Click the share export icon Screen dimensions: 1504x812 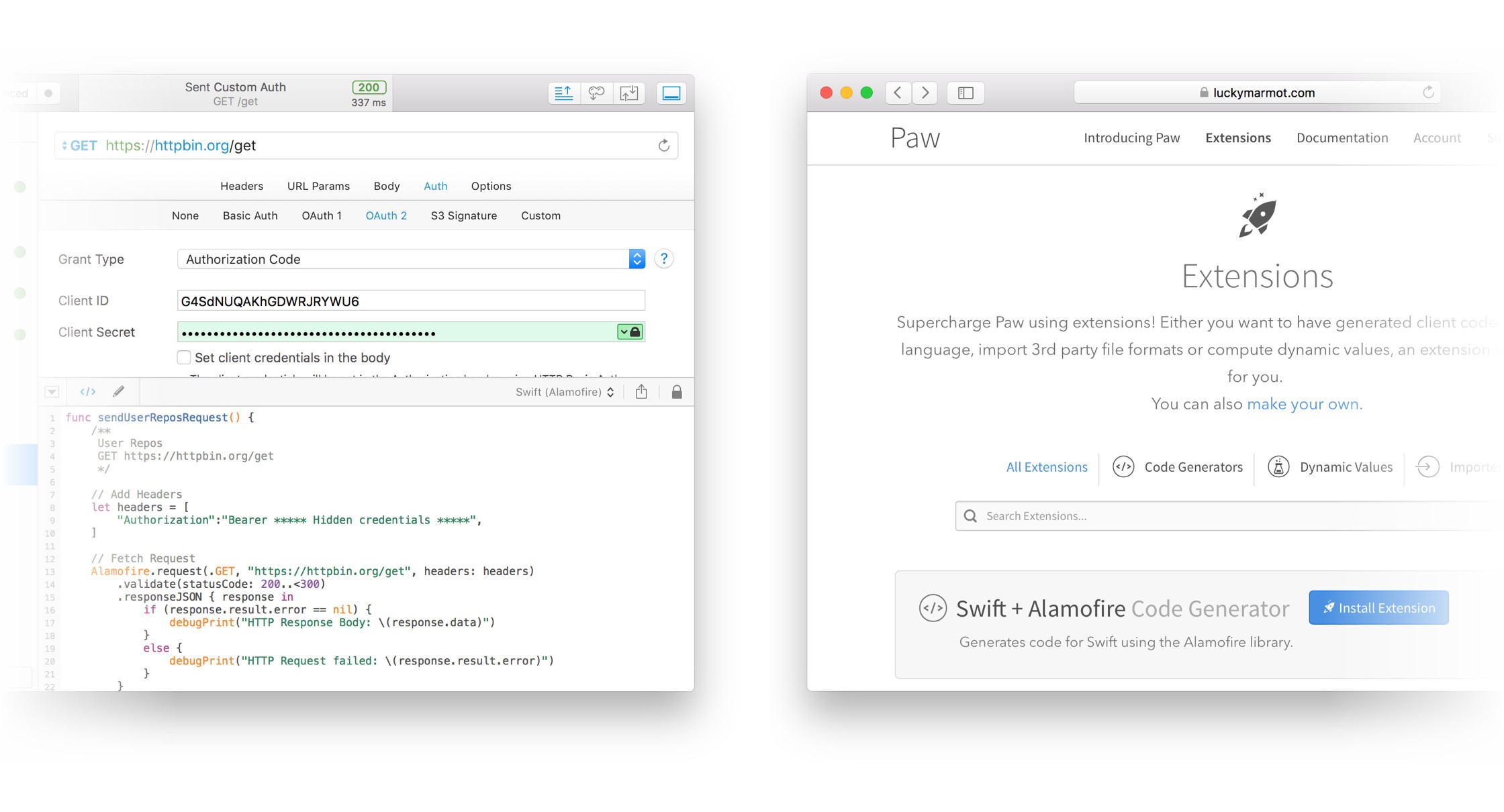pos(641,392)
